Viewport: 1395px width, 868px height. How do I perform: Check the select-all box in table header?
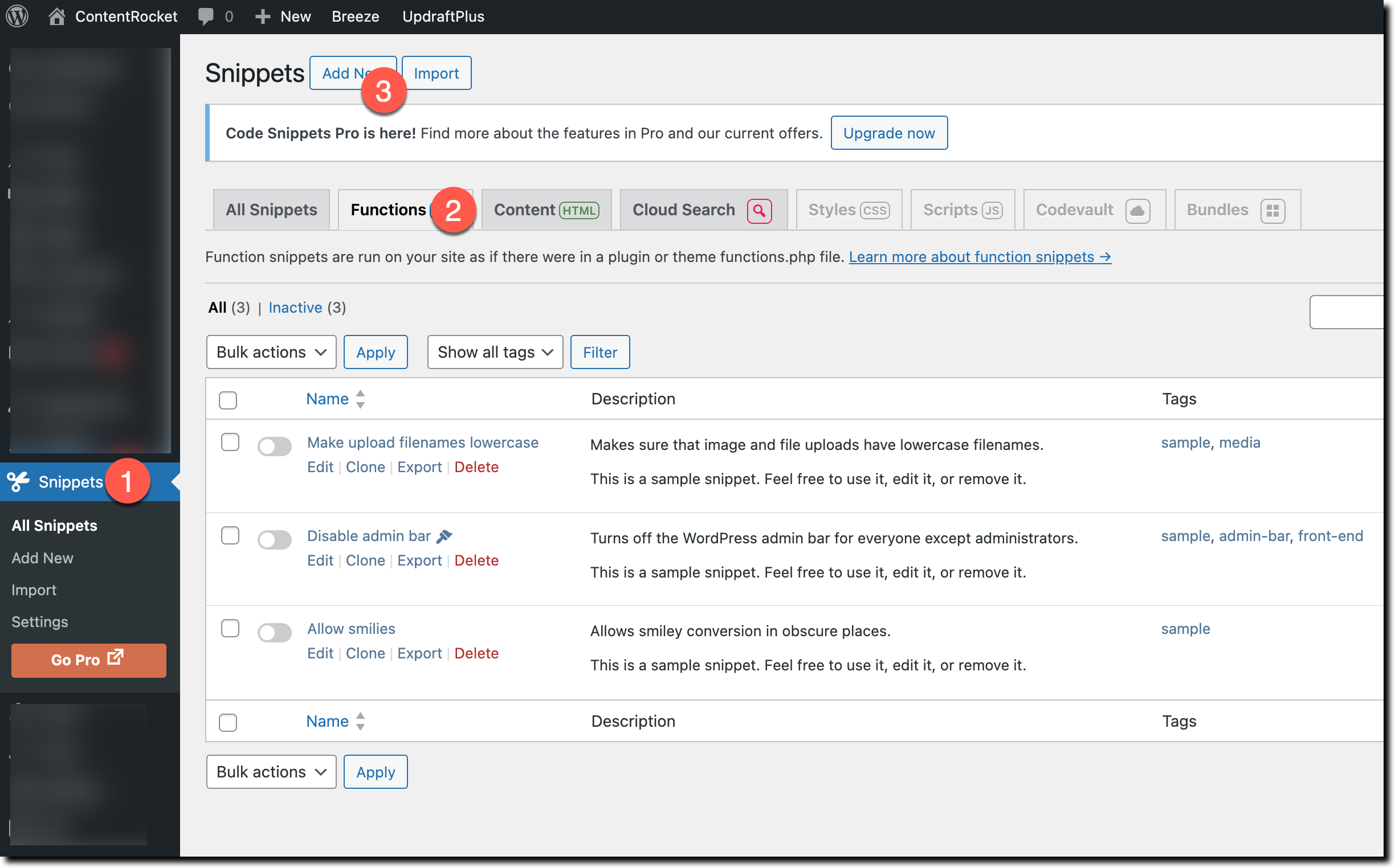(x=228, y=400)
